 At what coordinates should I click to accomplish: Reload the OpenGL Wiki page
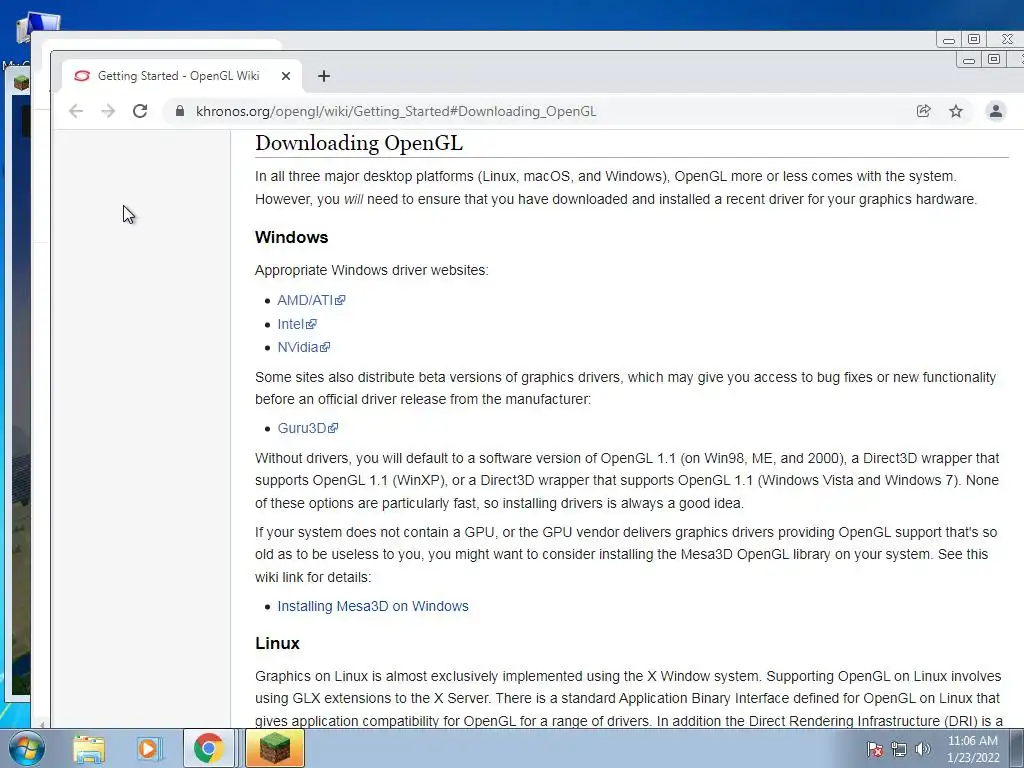pos(140,111)
